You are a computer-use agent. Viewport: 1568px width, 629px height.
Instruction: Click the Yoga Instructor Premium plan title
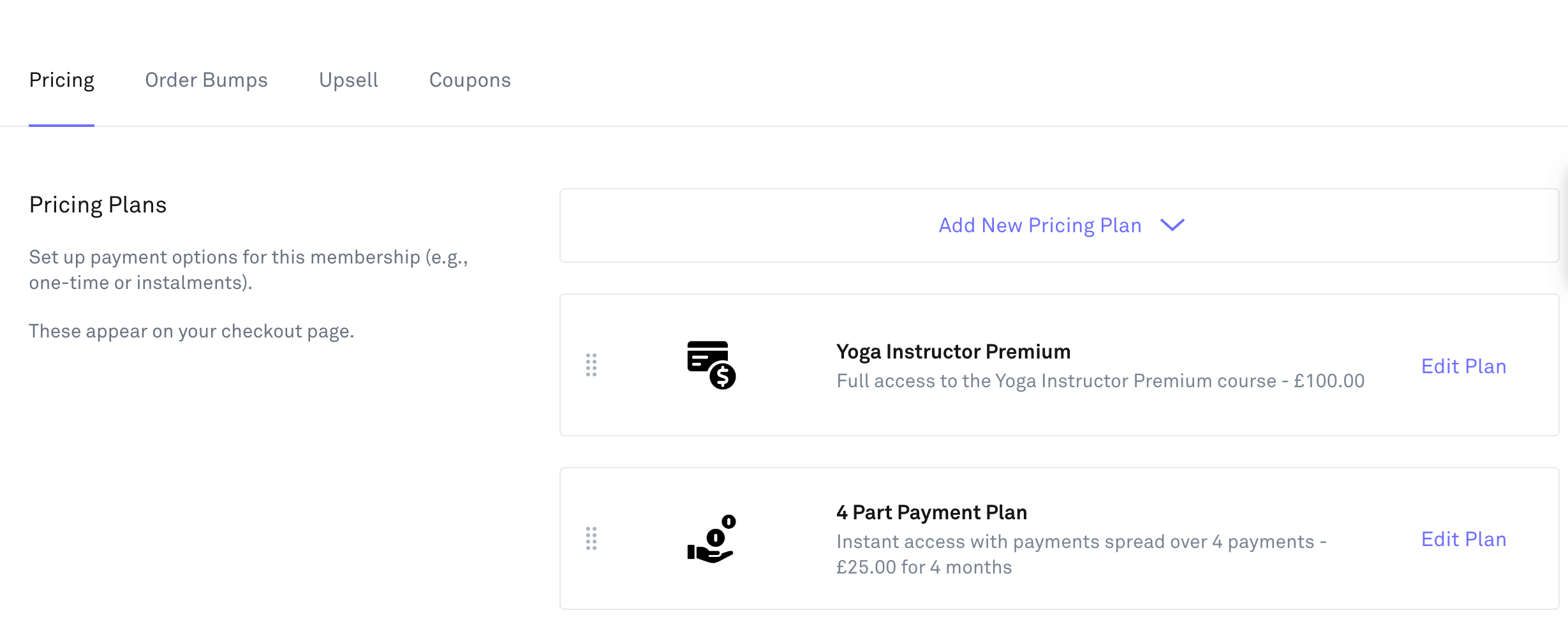click(953, 352)
